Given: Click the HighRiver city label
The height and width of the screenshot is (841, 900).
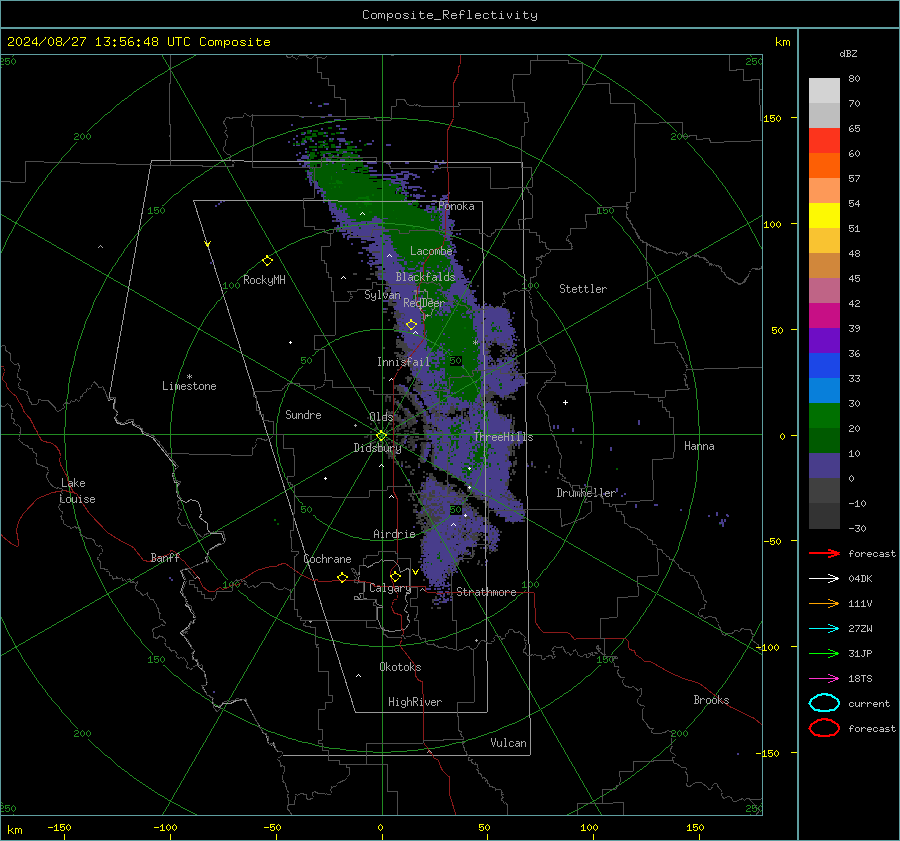Looking at the screenshot, I should 415,702.
